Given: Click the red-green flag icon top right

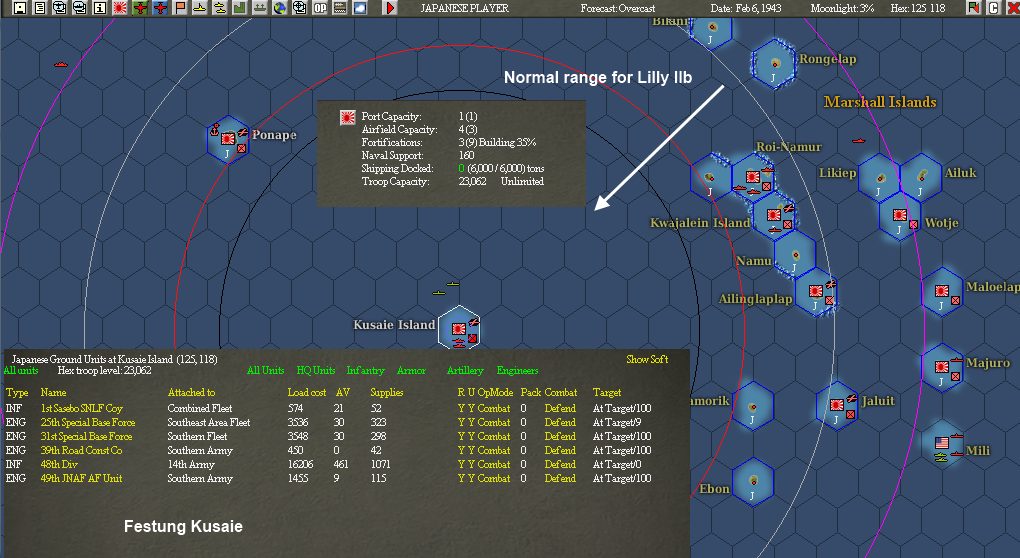Looking at the screenshot, I should point(973,8).
